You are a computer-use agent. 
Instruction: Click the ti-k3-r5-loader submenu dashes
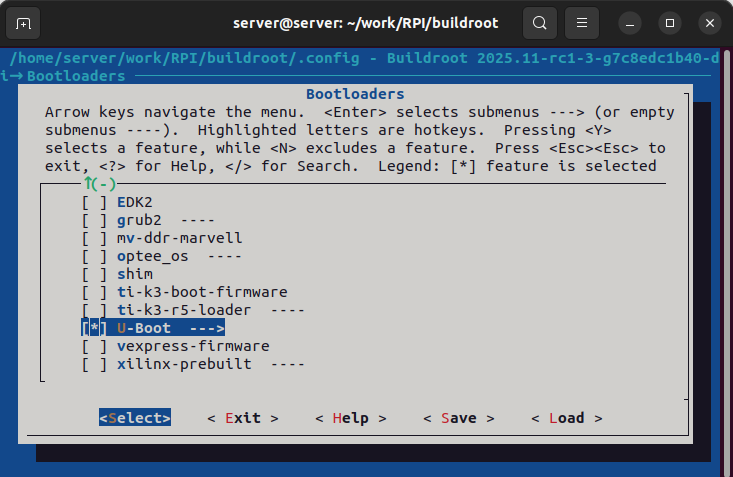(x=287, y=310)
